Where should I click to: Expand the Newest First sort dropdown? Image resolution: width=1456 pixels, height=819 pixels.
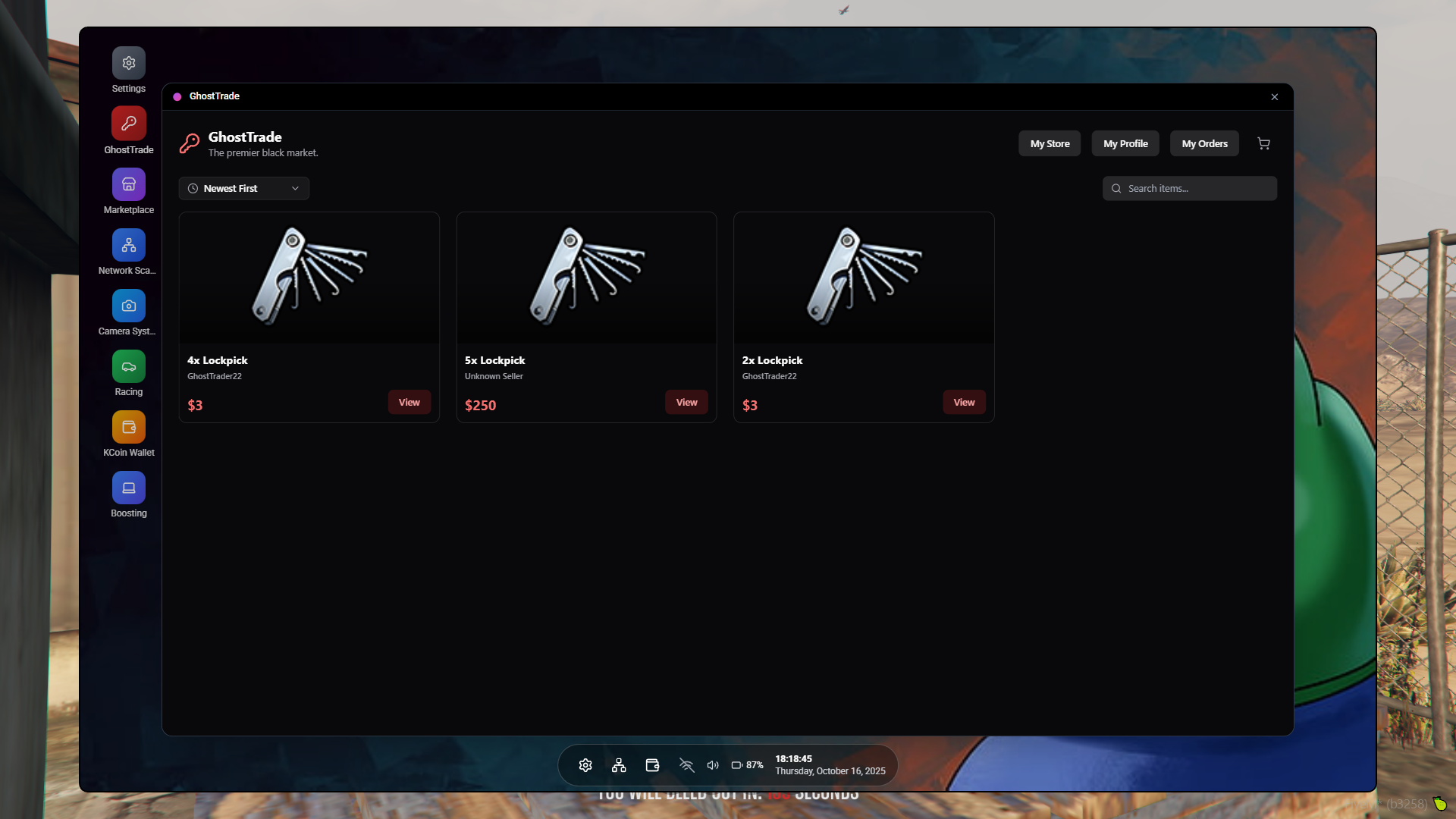[243, 188]
